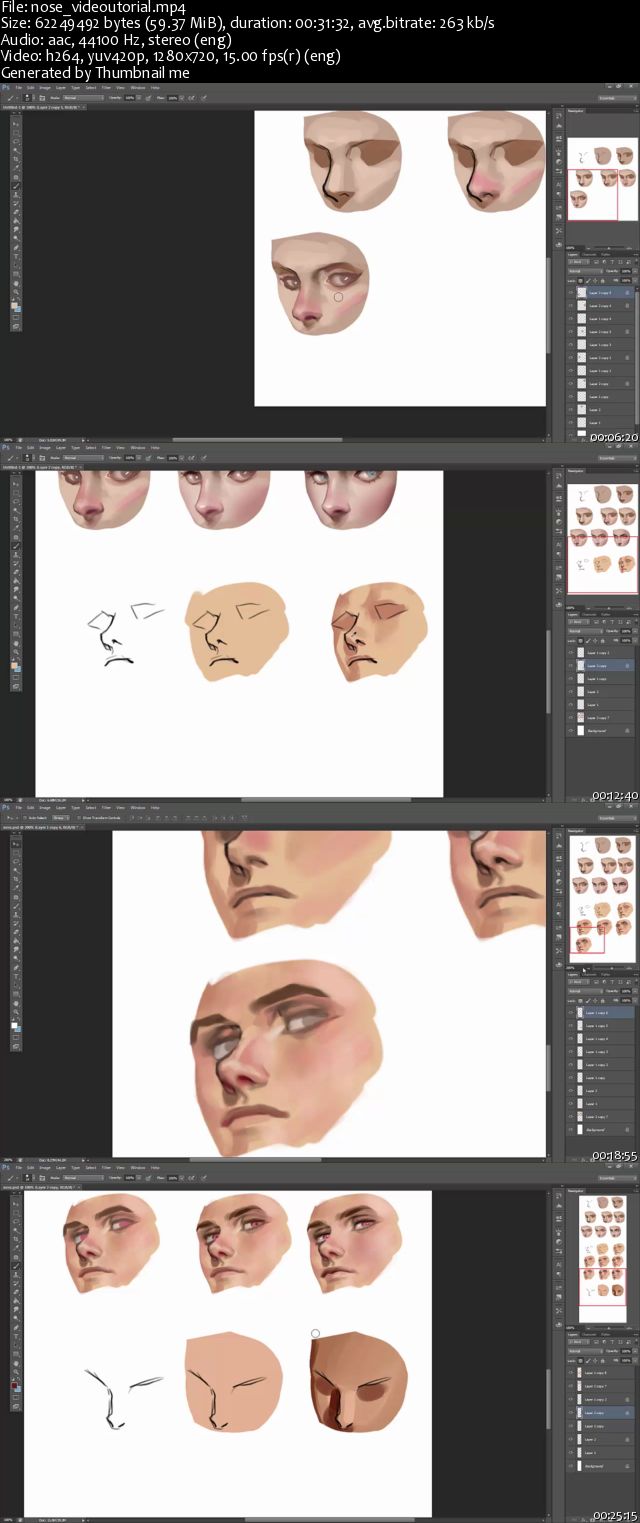Filter layers by type (T) in the 00:06:20 frame
This screenshot has width=640, height=1523.
(x=612, y=262)
